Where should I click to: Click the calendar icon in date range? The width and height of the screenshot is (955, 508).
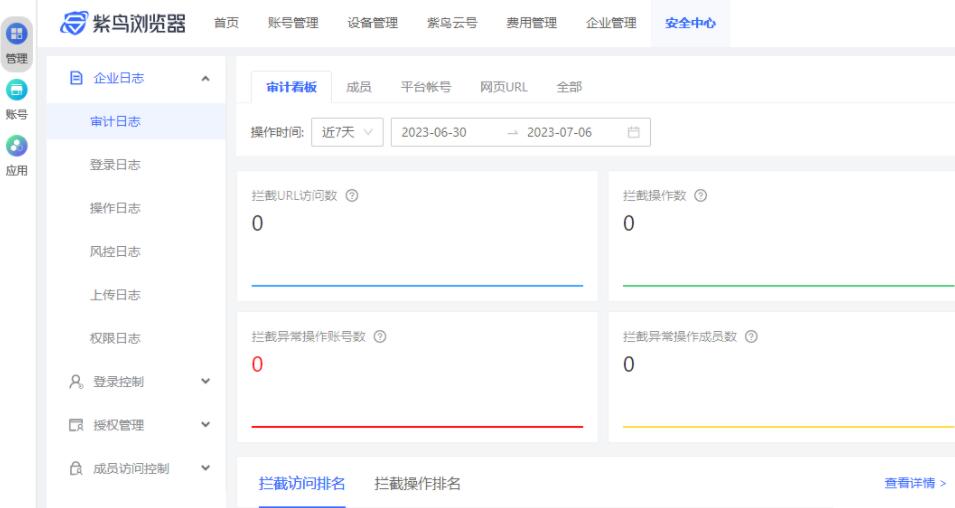[633, 132]
